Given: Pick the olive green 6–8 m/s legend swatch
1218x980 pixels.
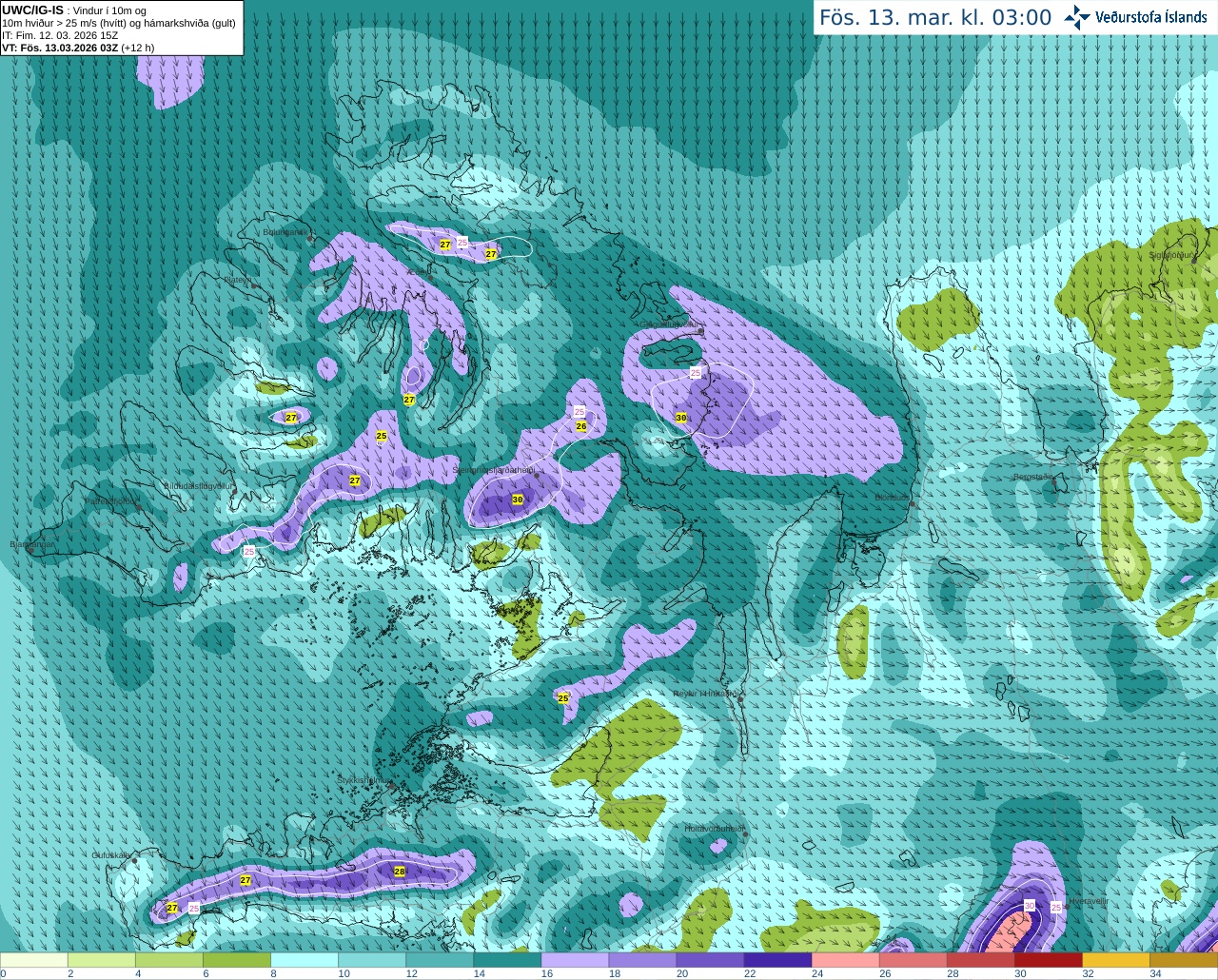Looking at the screenshot, I should coord(237,960).
